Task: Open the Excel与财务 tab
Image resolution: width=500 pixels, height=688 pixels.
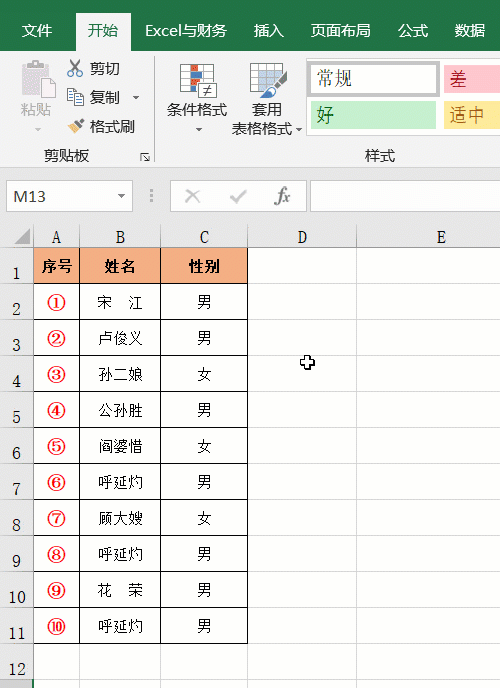Action: pos(186,31)
